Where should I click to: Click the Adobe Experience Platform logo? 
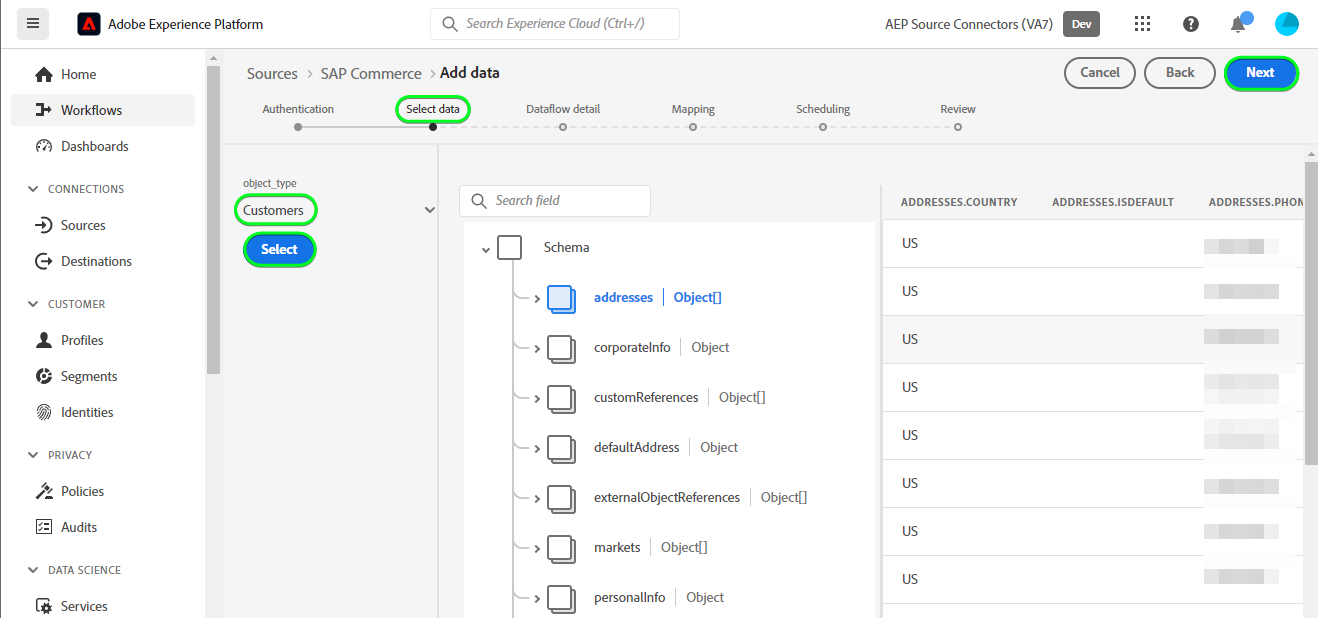pyautogui.click(x=89, y=24)
